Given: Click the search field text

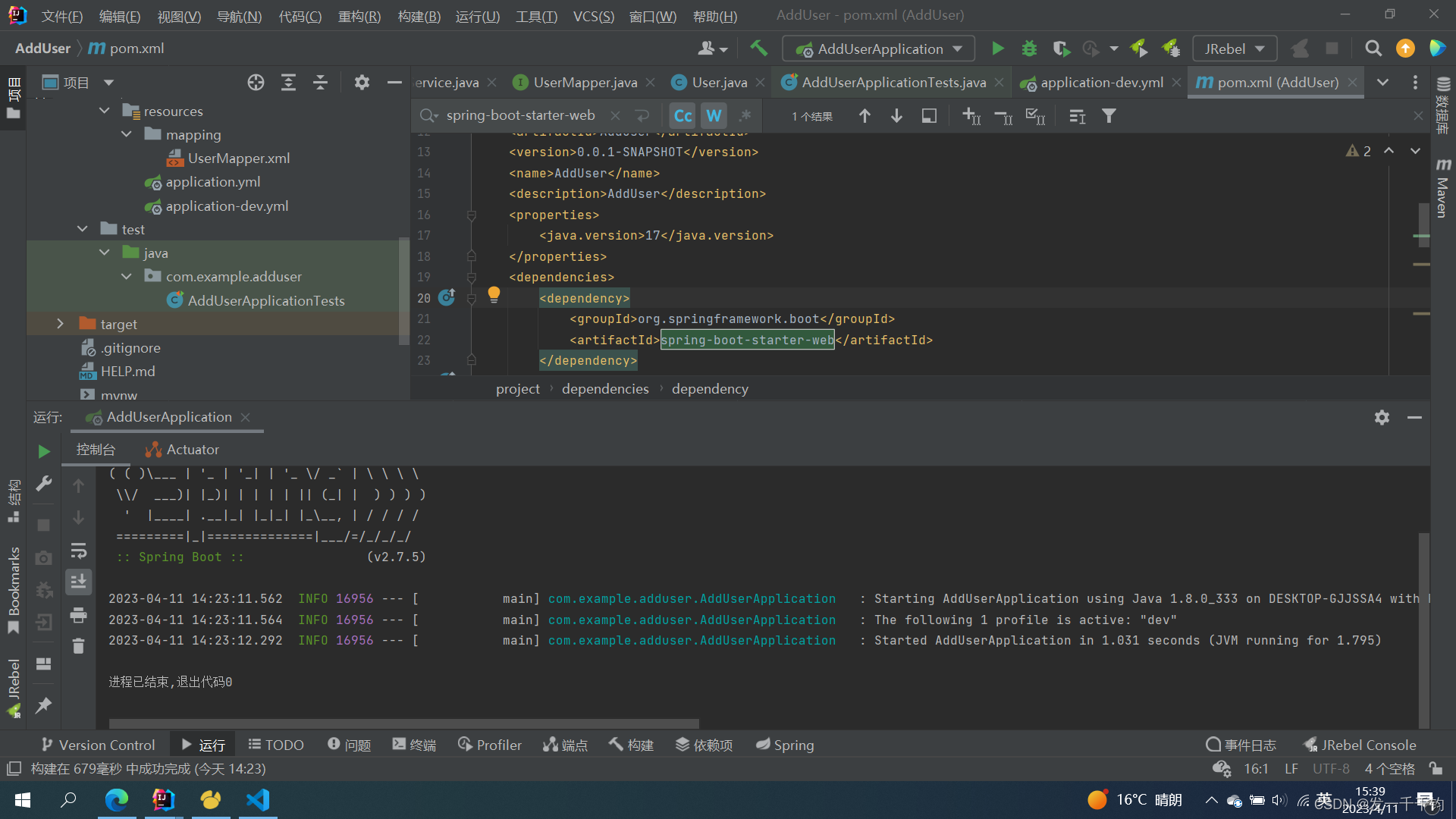Looking at the screenshot, I should (x=520, y=116).
